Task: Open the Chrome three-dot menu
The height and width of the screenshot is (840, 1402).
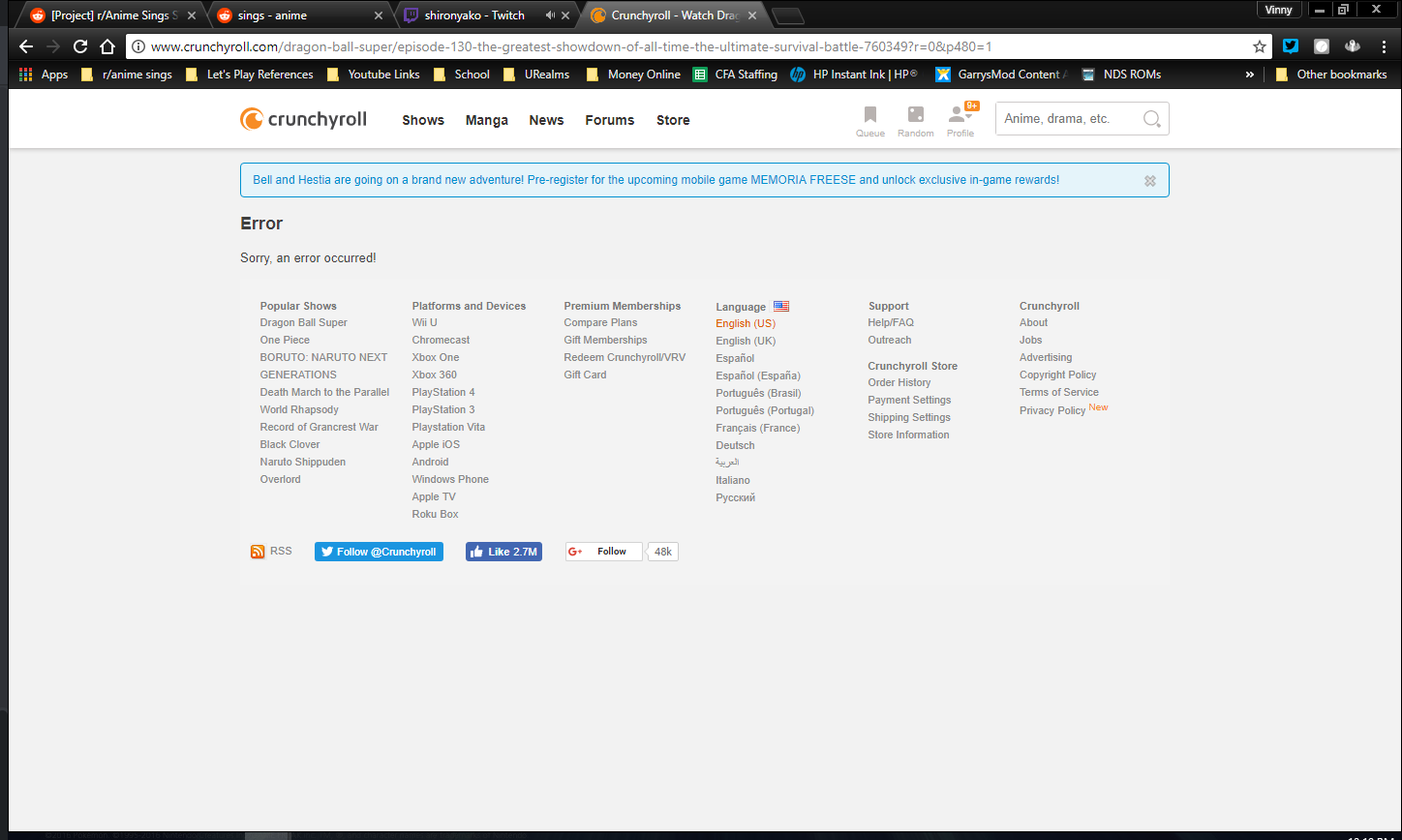Action: (1383, 46)
